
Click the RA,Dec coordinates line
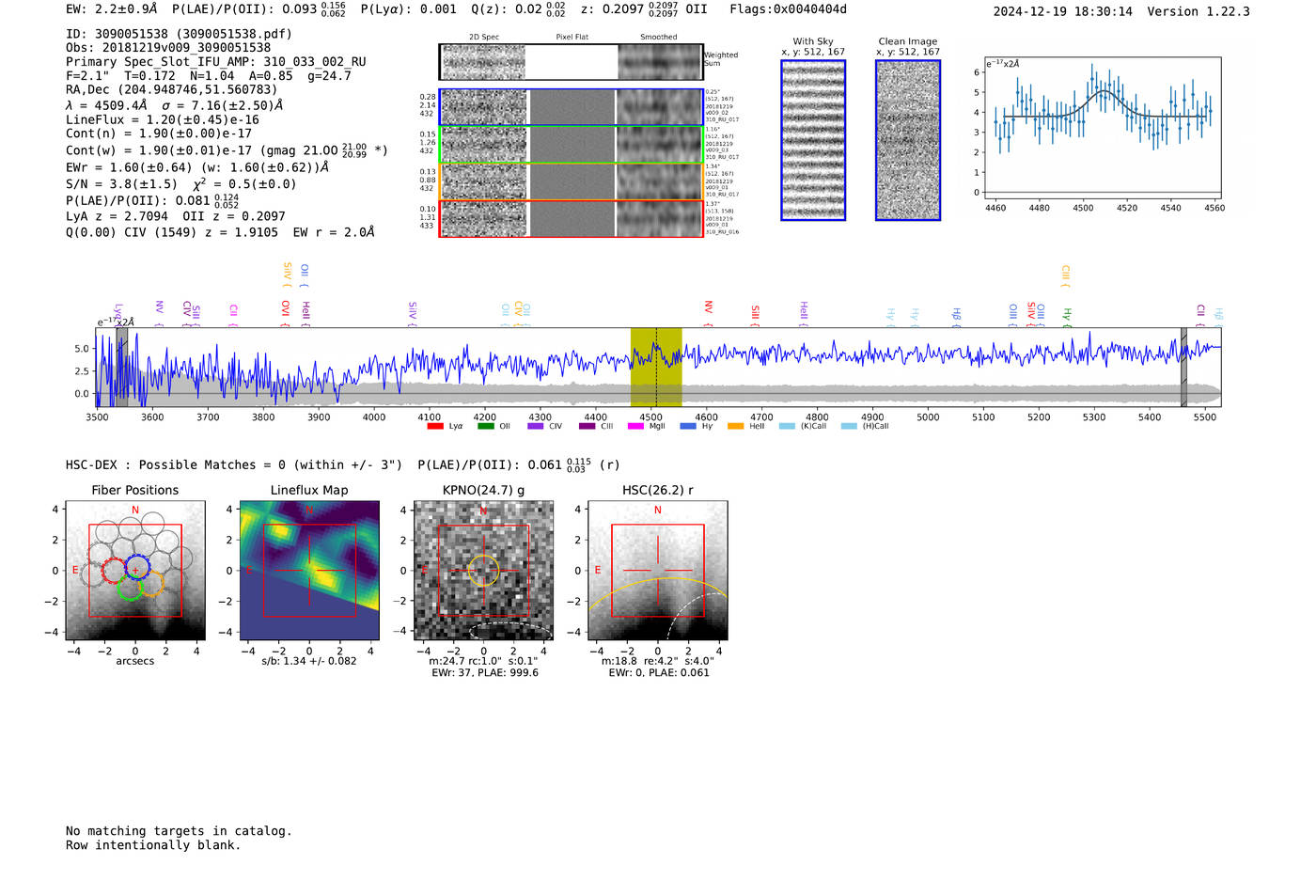pos(172,90)
